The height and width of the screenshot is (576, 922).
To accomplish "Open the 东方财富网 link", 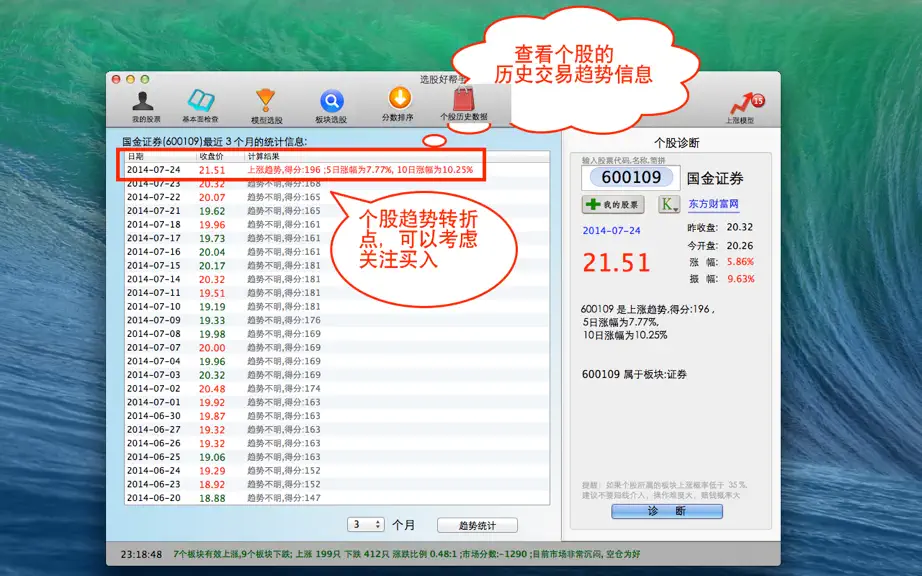I will [713, 204].
